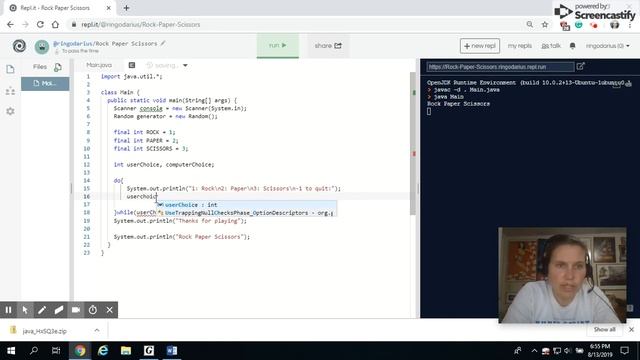Add a new file with the Files icon
This screenshot has height=360, width=640.
tap(58, 67)
